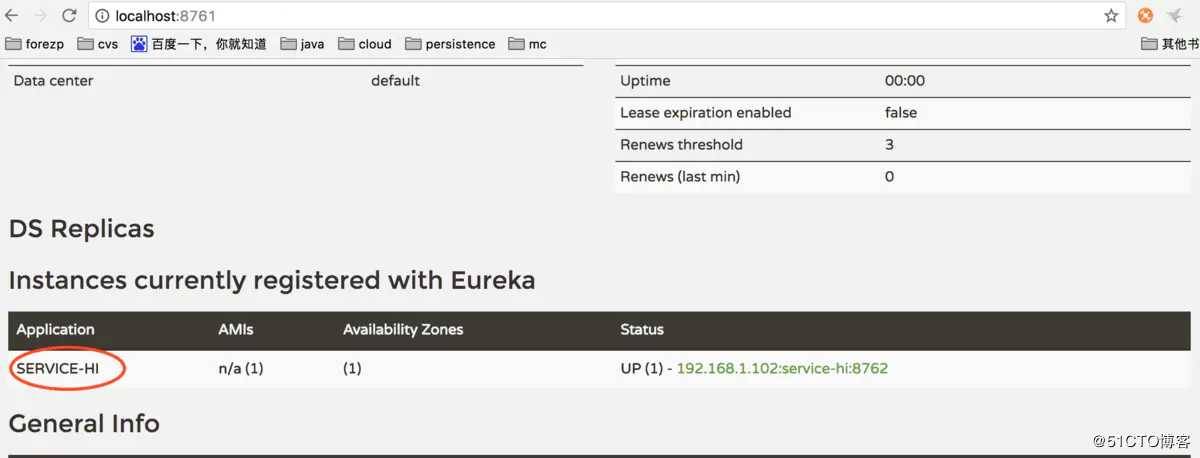Bookmark this page with the star icon
The width and height of the screenshot is (1200, 458).
click(x=1111, y=16)
